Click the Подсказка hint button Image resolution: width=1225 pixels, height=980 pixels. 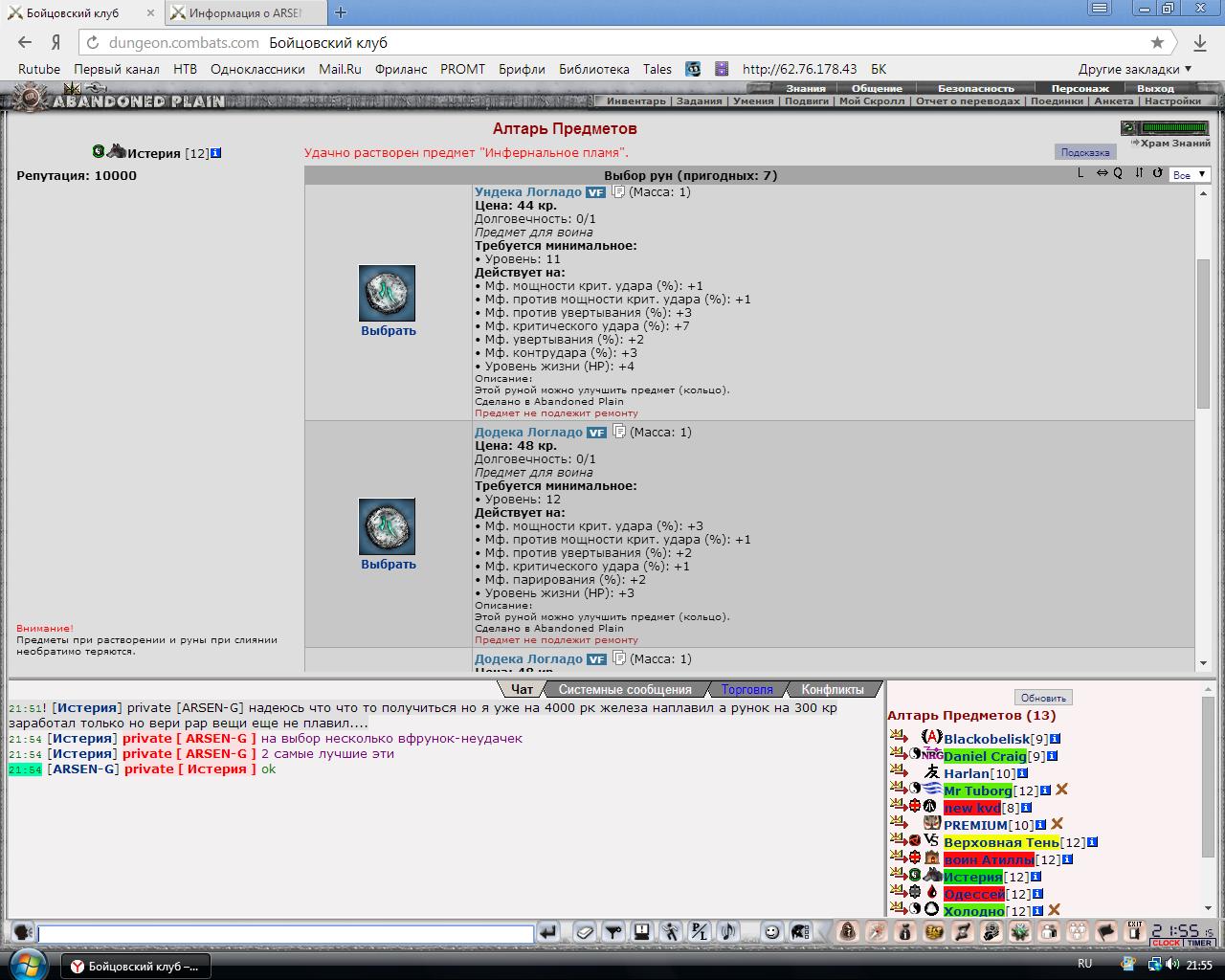(1085, 152)
